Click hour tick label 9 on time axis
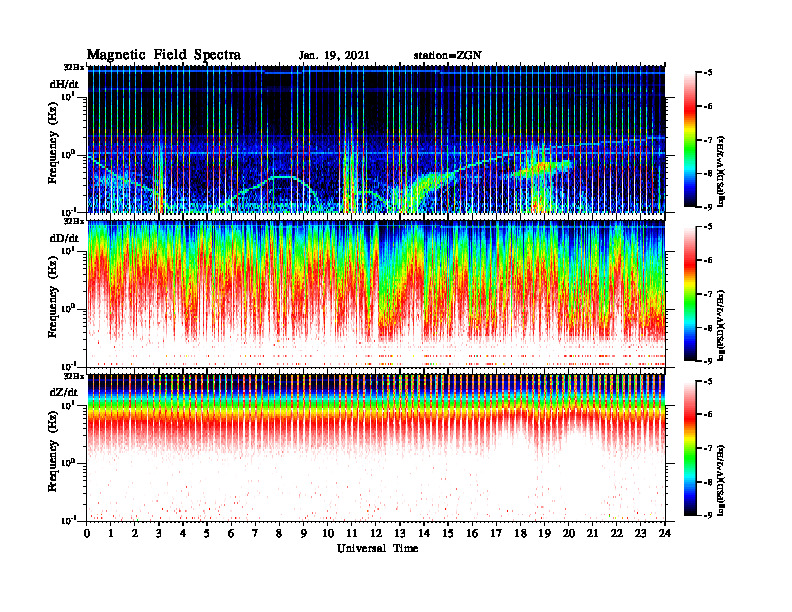This screenshot has width=792, height=612. (304, 534)
